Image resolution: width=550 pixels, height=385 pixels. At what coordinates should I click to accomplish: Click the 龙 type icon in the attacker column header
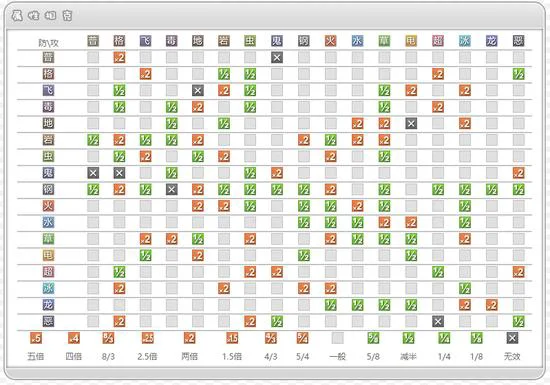tap(492, 41)
